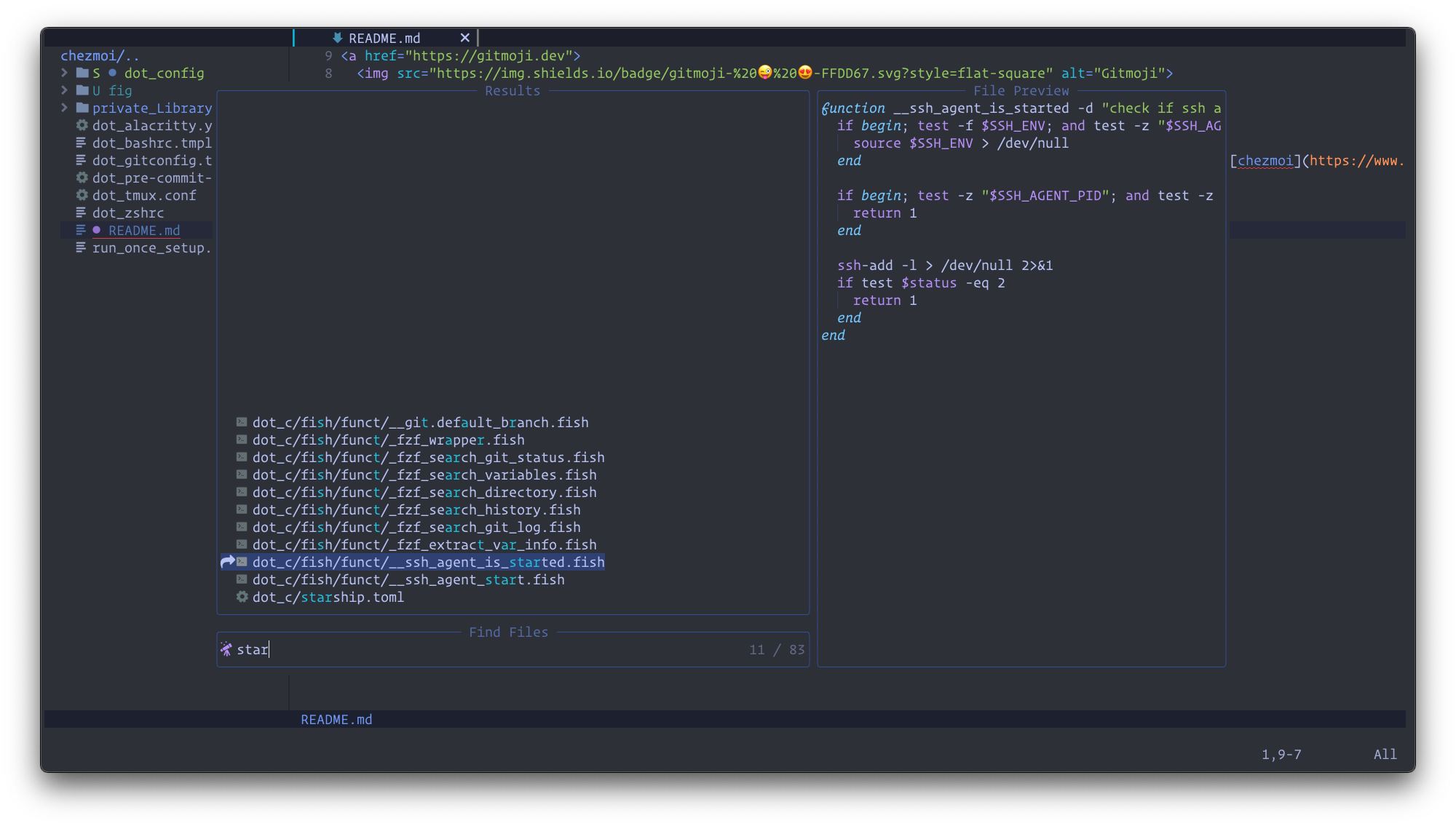Click the private_Library folder icon
This screenshot has width=1456, height=826.
point(82,108)
